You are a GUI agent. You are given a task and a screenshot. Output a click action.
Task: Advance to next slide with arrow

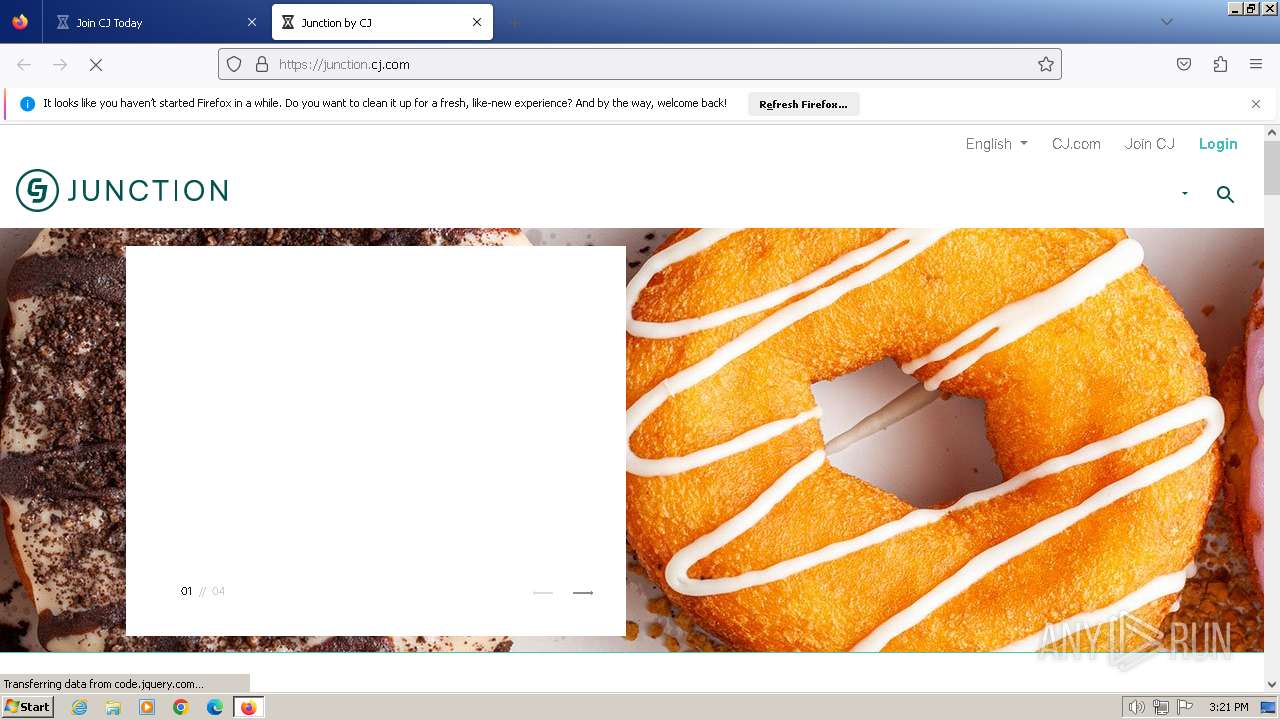point(583,593)
